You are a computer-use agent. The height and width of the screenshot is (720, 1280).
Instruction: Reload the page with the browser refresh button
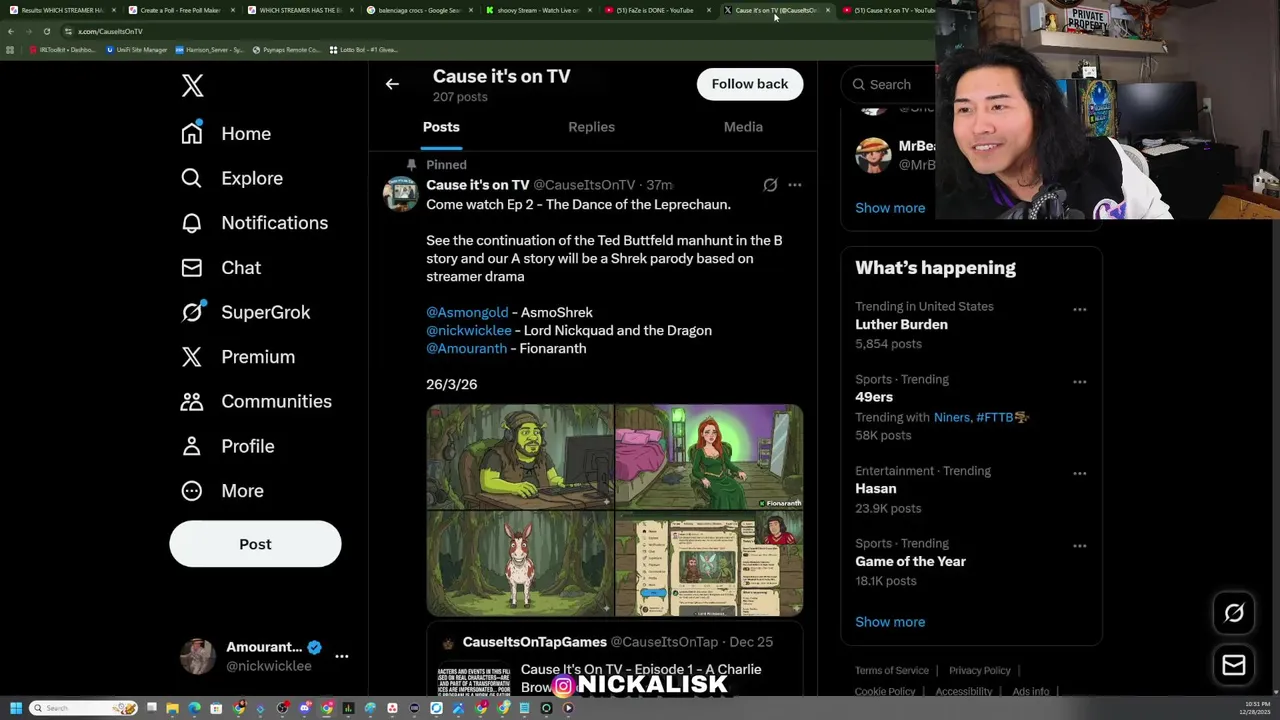click(x=46, y=31)
